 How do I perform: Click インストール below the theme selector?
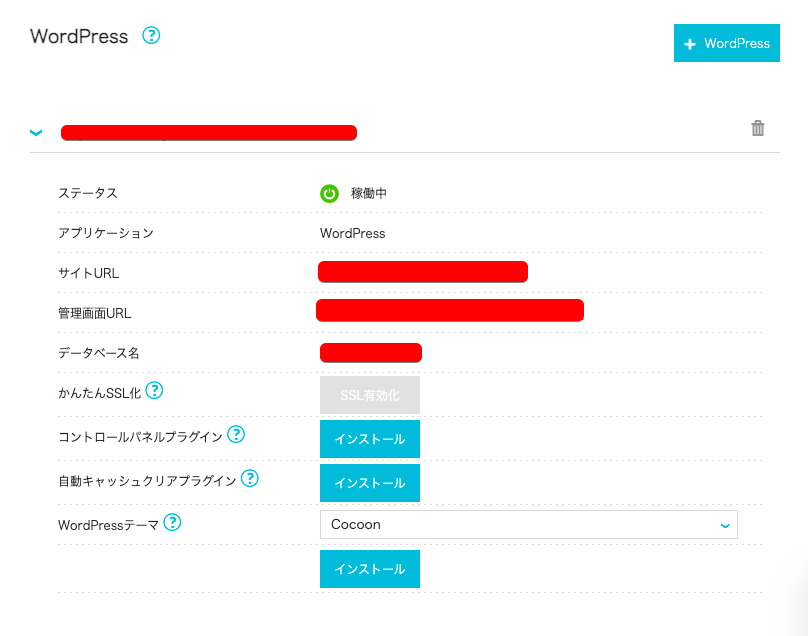point(370,569)
